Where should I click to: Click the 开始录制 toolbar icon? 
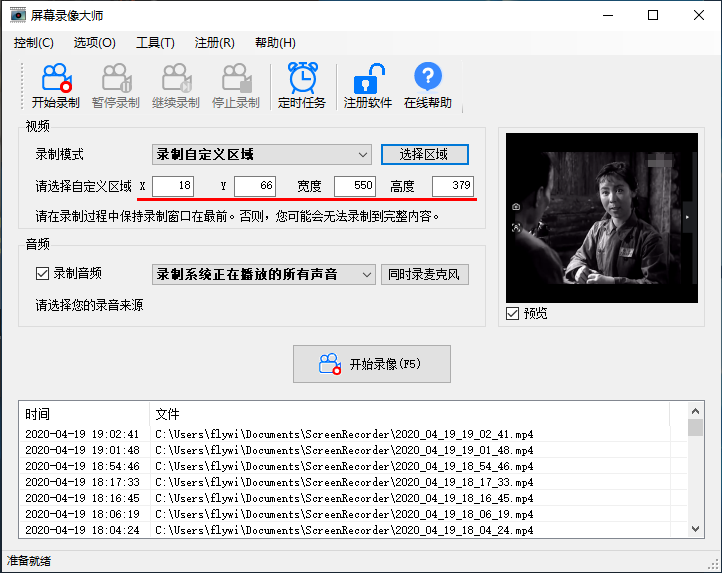point(55,78)
